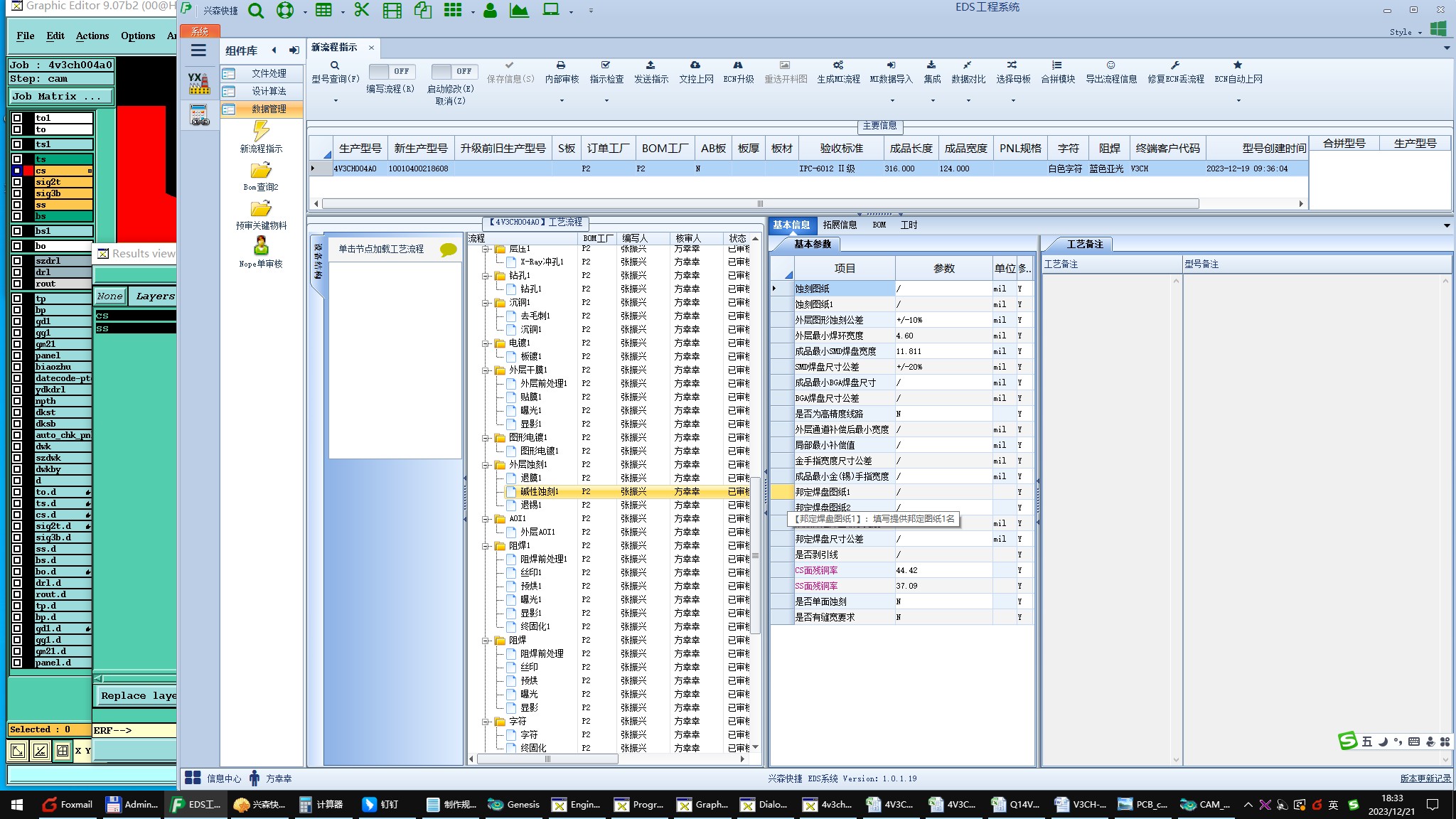1456x819 pixels.
Task: Click the 数据对比 toolbar icon
Action: coord(968,65)
